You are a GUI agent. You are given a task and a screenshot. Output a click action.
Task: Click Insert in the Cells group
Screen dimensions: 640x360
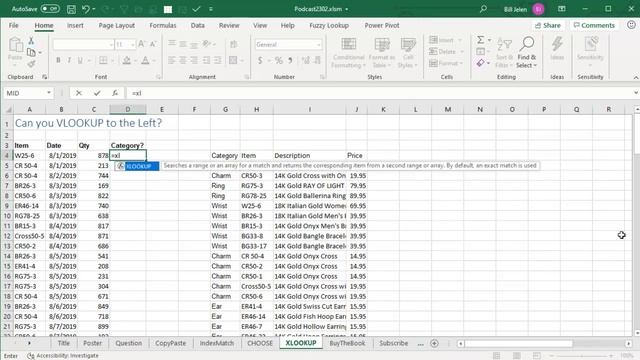coord(445,40)
